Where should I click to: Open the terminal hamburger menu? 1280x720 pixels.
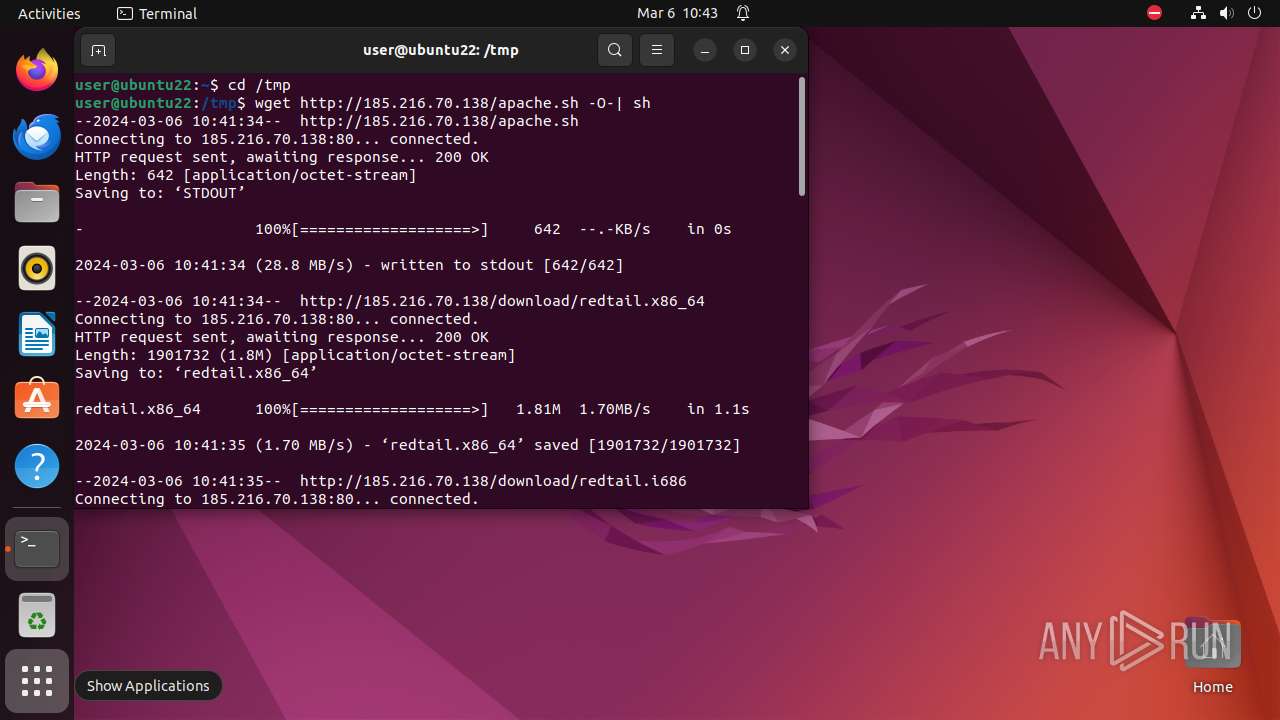[x=657, y=50]
